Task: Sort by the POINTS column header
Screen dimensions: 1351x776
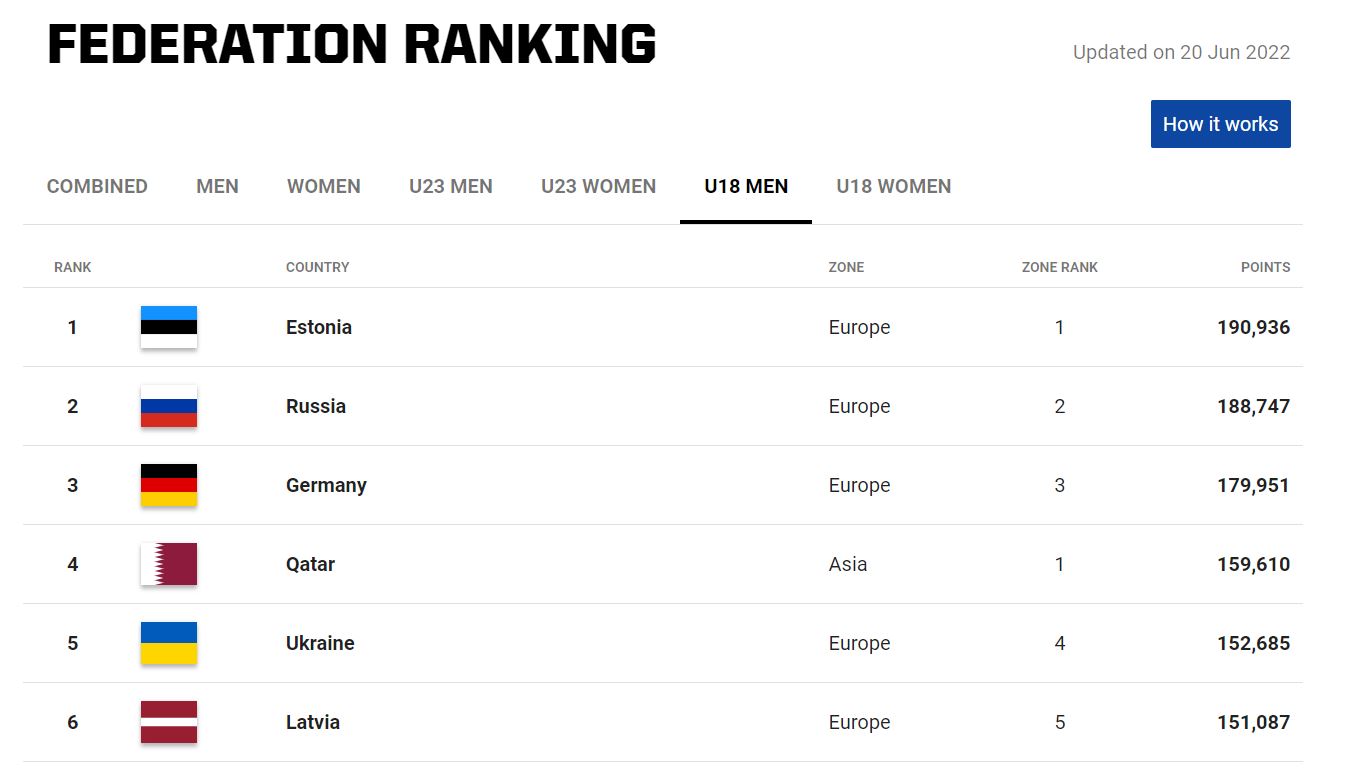Action: pos(1266,267)
